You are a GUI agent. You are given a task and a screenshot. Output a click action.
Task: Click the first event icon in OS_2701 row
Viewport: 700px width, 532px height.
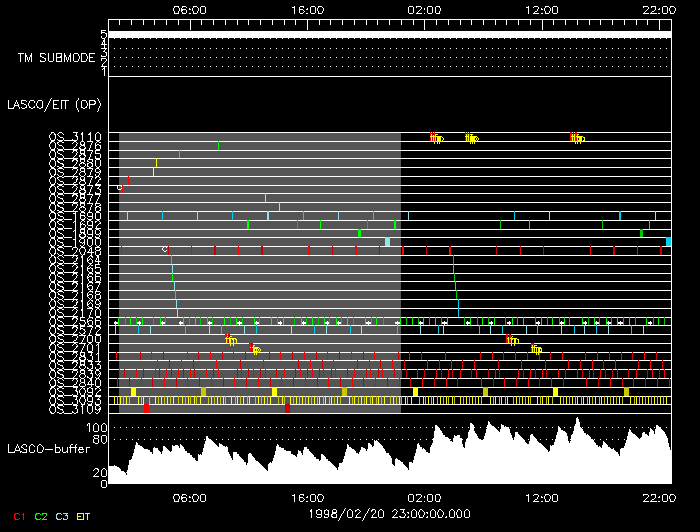(255, 349)
